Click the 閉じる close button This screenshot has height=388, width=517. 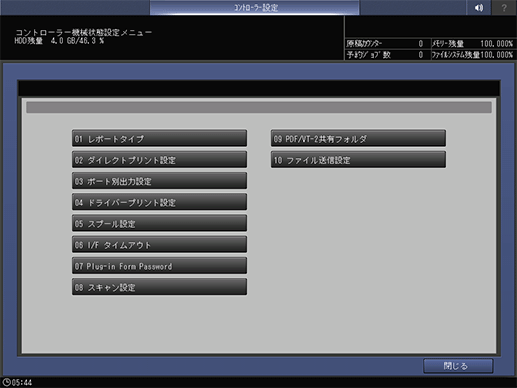(458, 366)
